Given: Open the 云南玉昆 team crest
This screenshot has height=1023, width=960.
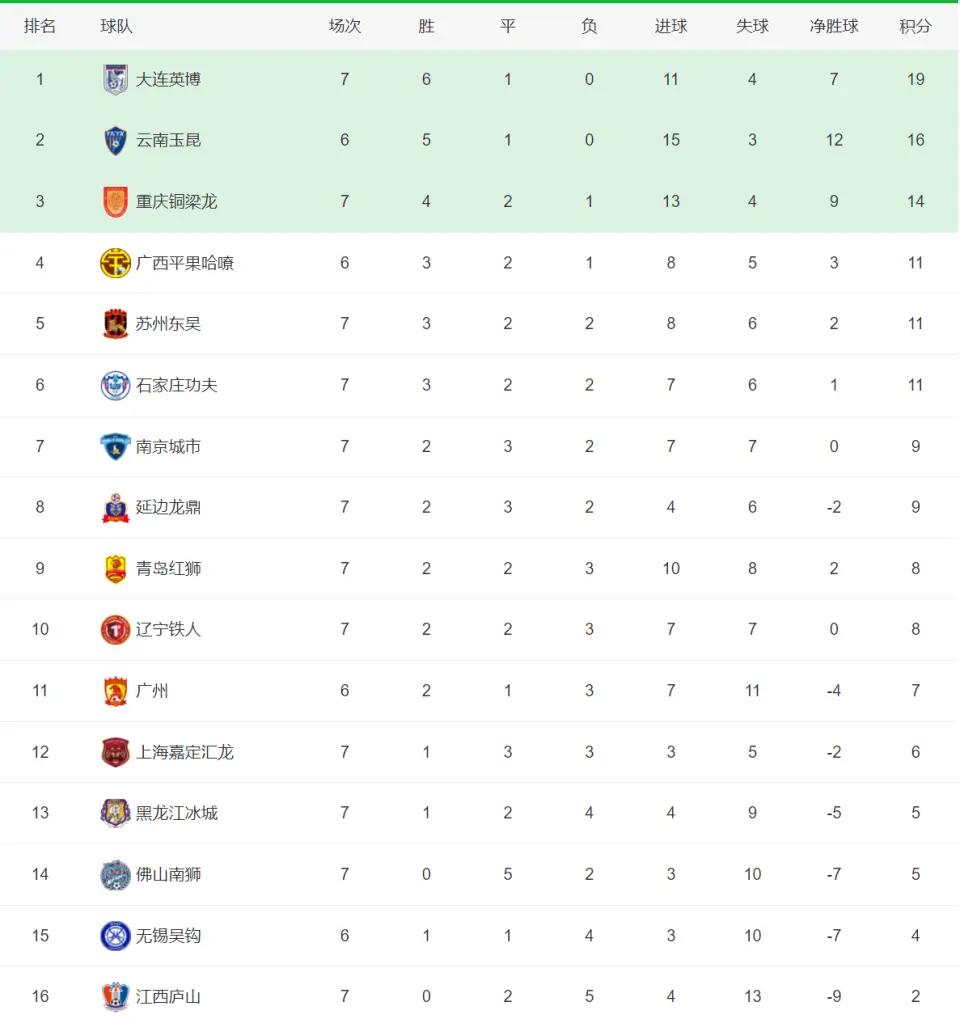Looking at the screenshot, I should coord(116,140).
